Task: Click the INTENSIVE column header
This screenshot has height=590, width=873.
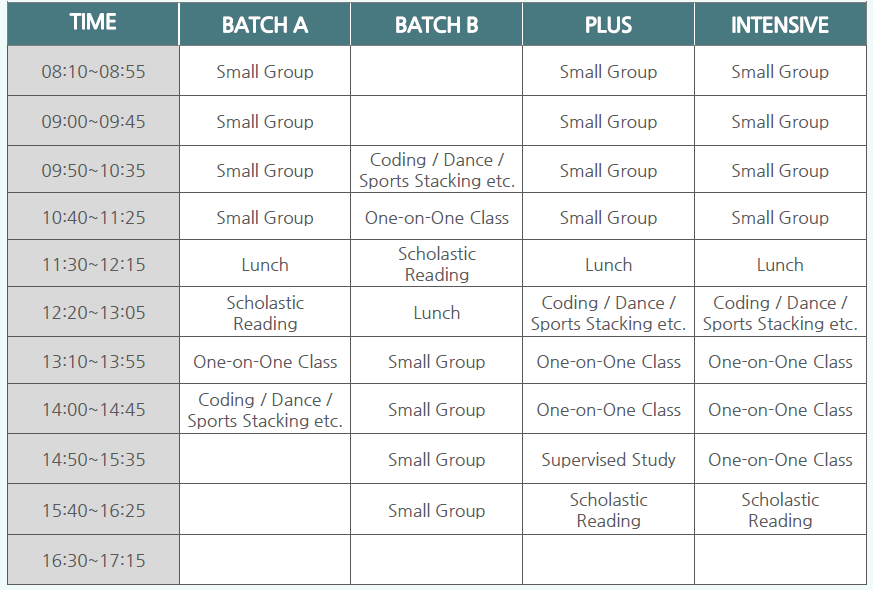Action: pyautogui.click(x=781, y=23)
